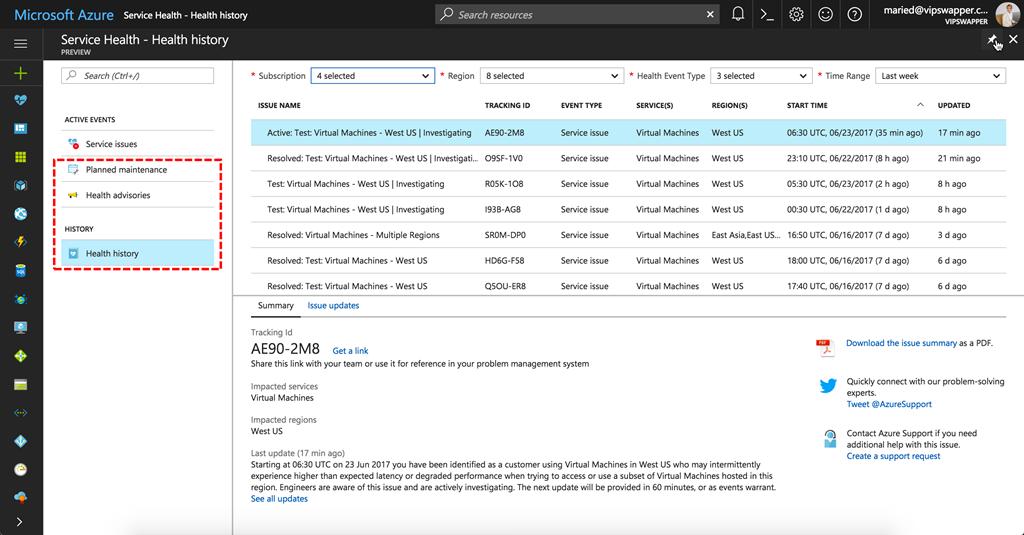This screenshot has width=1024, height=535.
Task: Select the row with tracking ID R05K-1O8
Action: [628, 184]
